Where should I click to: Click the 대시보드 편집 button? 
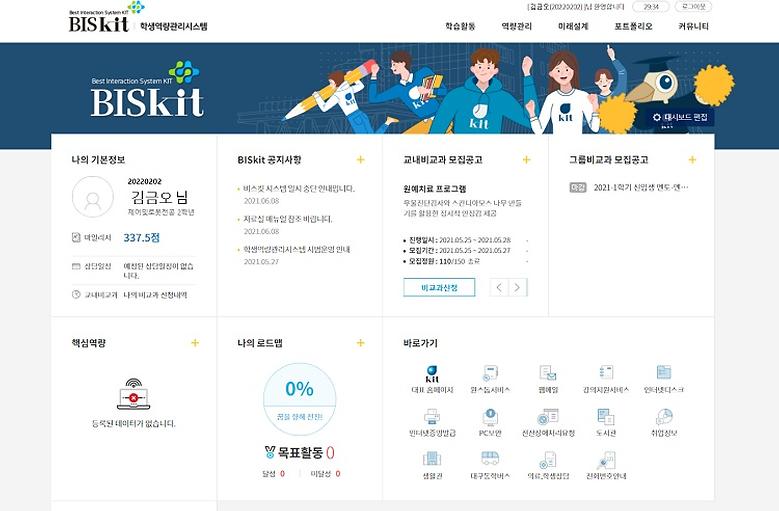pyautogui.click(x=681, y=117)
